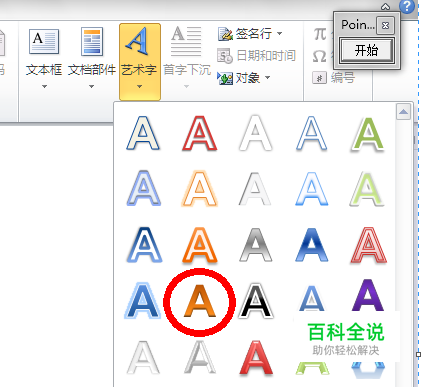Open the pi equation icon
The width and height of the screenshot is (425, 387).
click(320, 34)
